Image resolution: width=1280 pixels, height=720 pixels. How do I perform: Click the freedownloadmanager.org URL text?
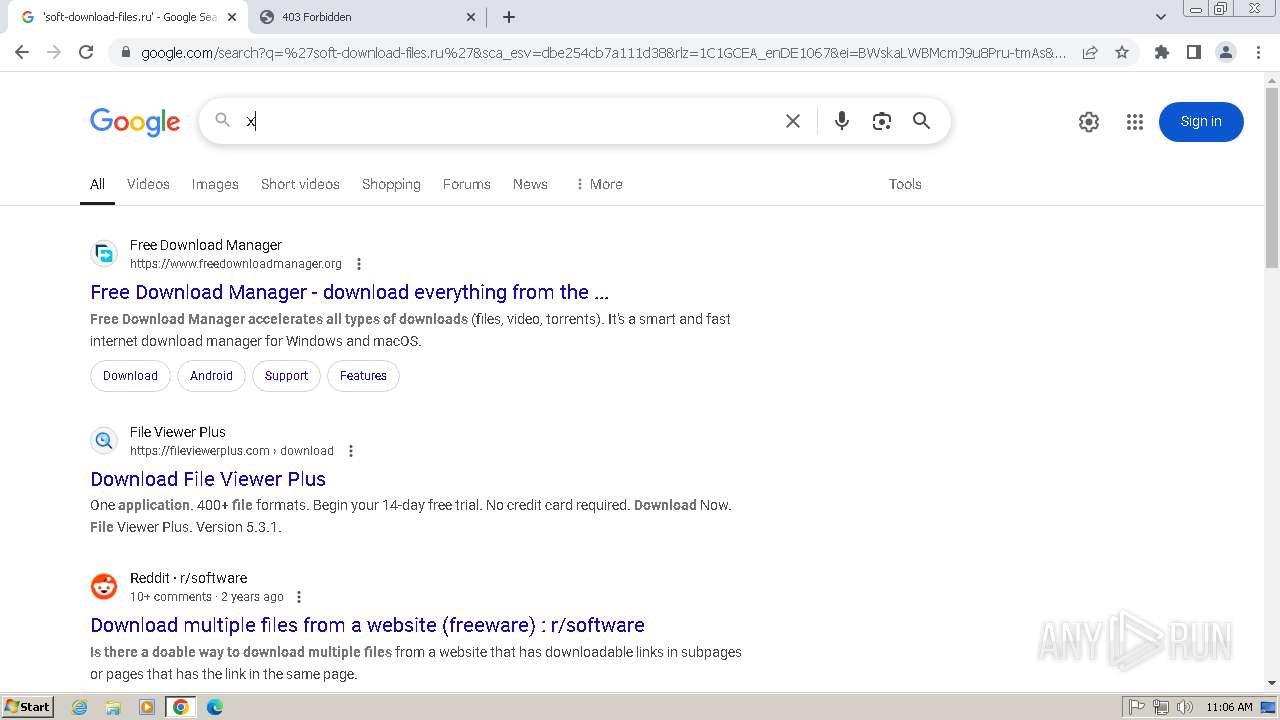pos(236,264)
